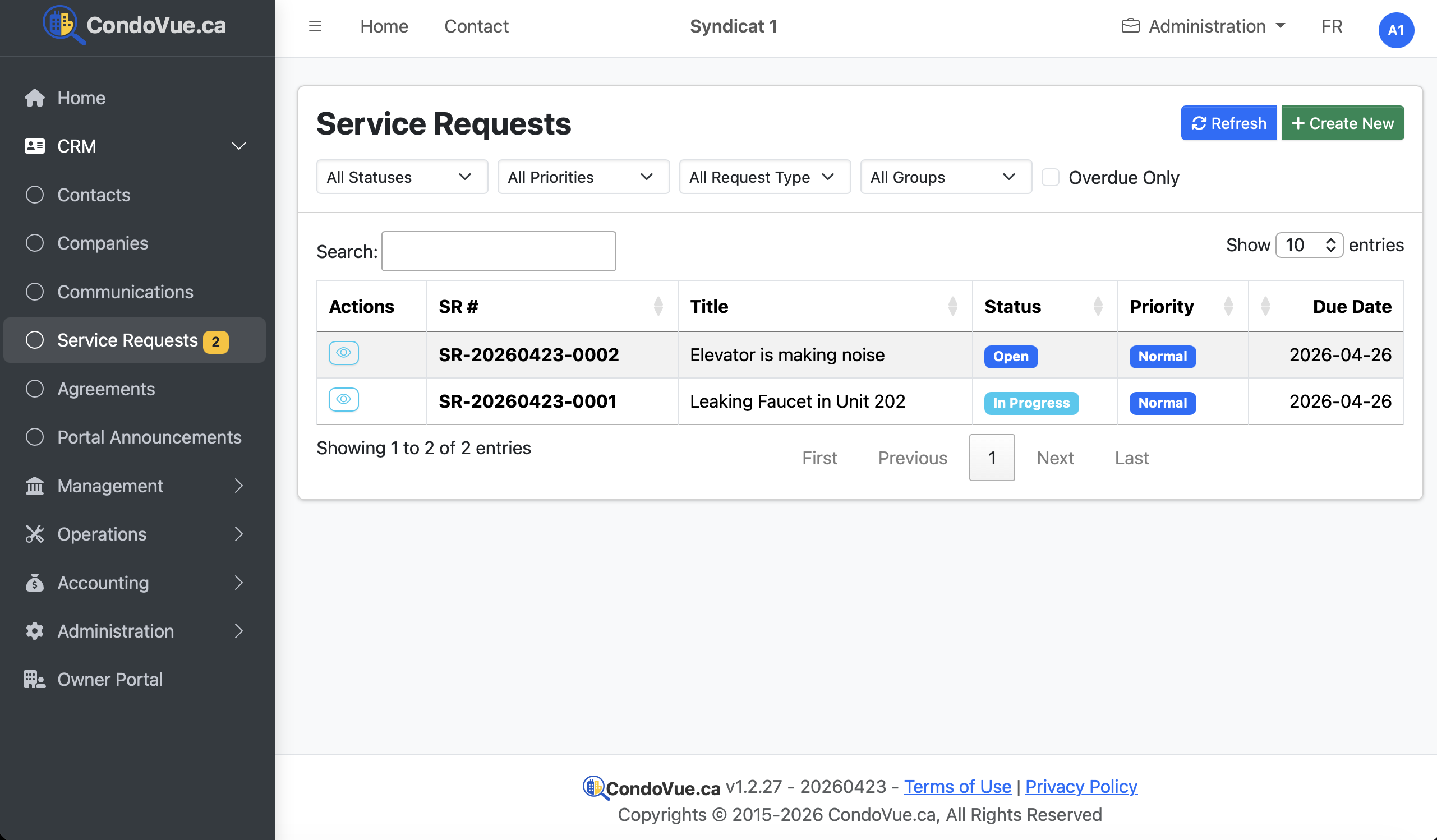Click the Refresh button

tap(1229, 123)
